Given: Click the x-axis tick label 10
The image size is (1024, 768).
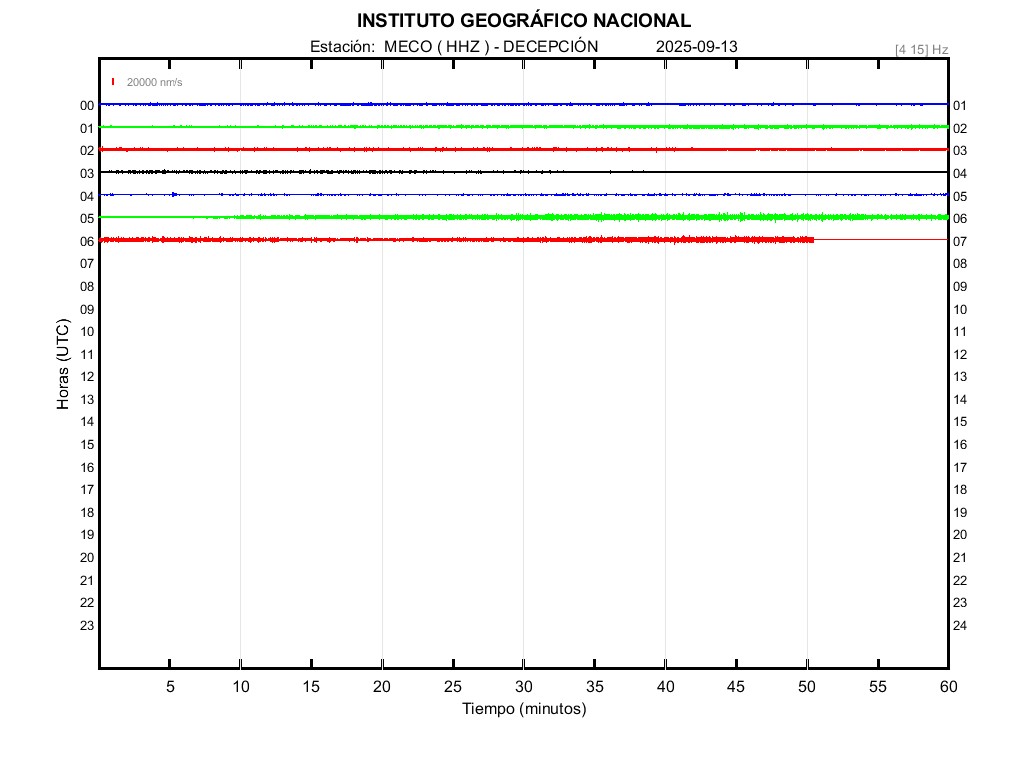Looking at the screenshot, I should [x=241, y=687].
